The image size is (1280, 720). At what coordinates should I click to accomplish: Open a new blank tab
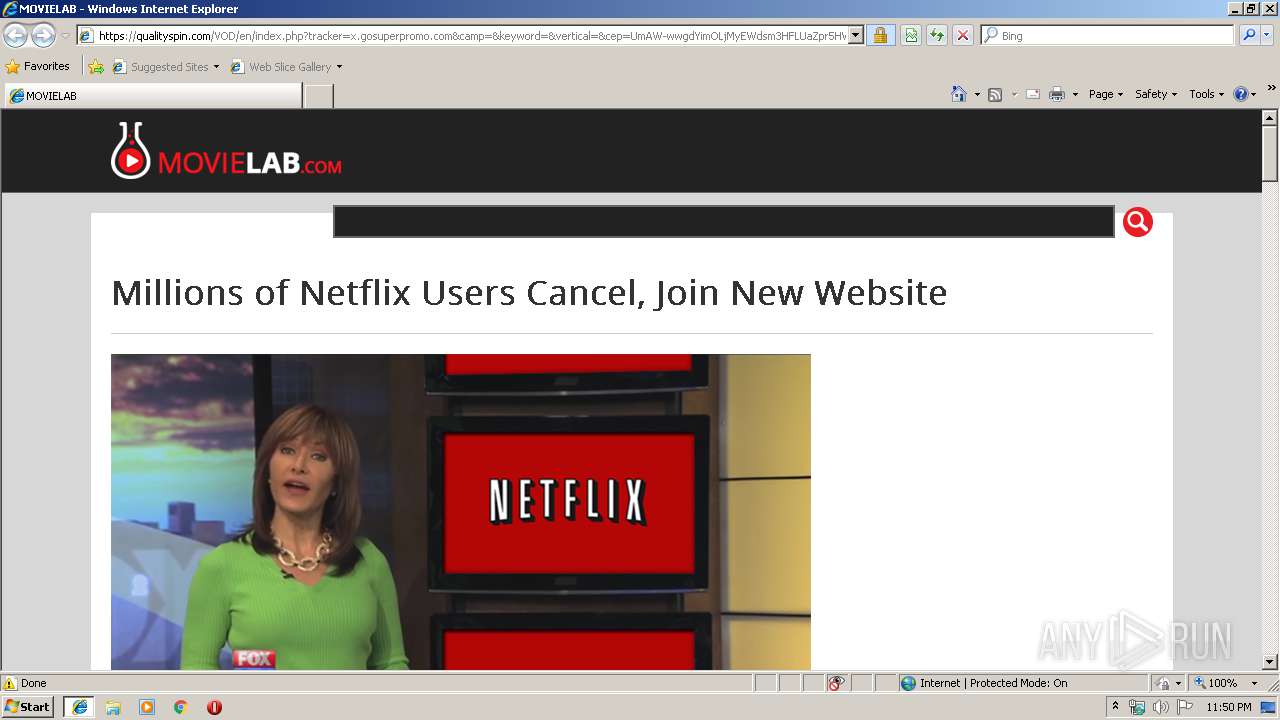point(318,96)
